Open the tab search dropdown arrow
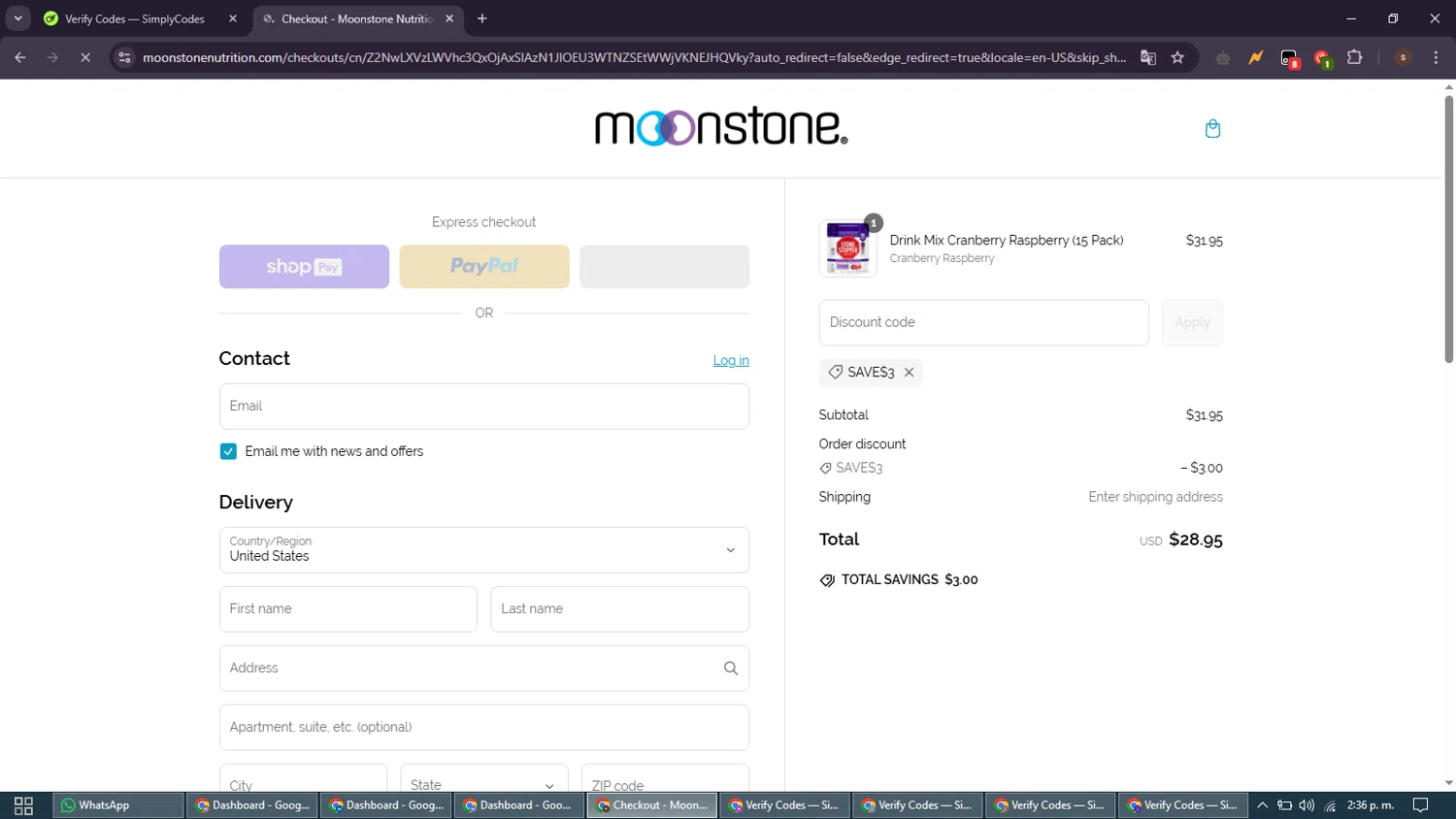Viewport: 1456px width, 819px height. [17, 18]
